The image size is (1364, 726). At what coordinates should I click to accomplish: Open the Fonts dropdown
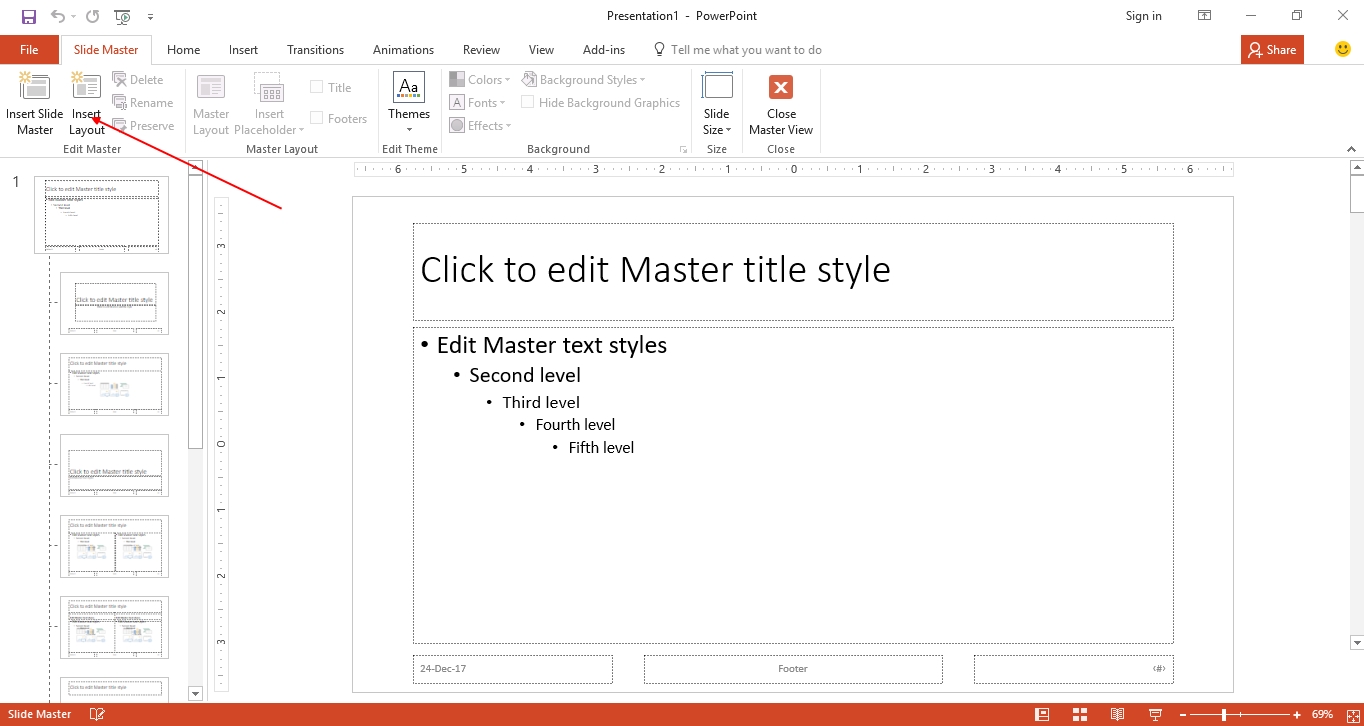(478, 103)
